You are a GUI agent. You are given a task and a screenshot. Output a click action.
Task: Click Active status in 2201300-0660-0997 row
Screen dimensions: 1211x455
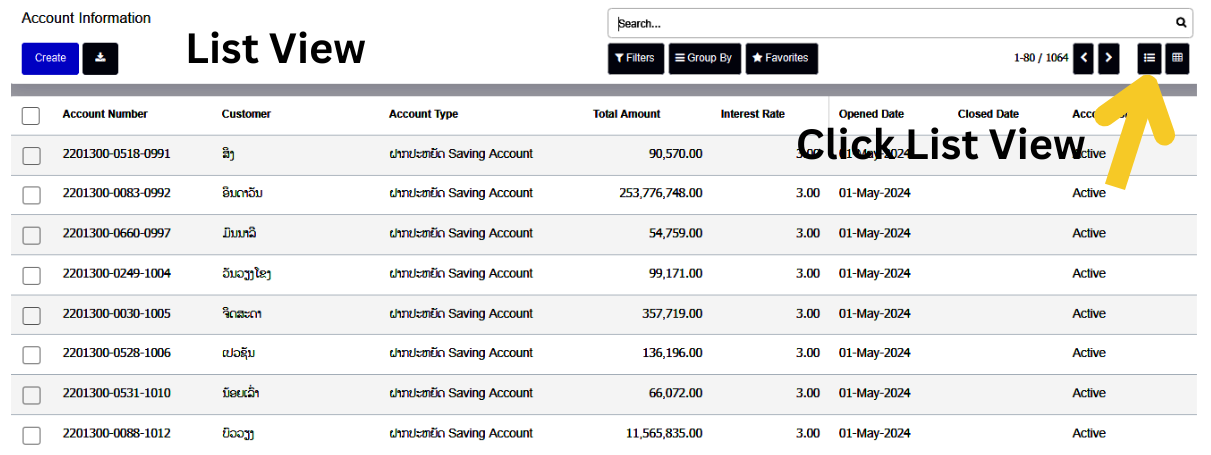click(1089, 233)
